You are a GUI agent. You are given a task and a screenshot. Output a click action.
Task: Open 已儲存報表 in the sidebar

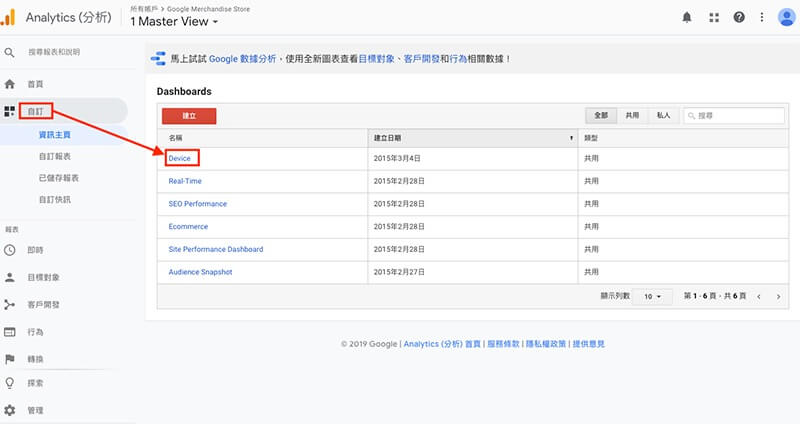(x=59, y=178)
